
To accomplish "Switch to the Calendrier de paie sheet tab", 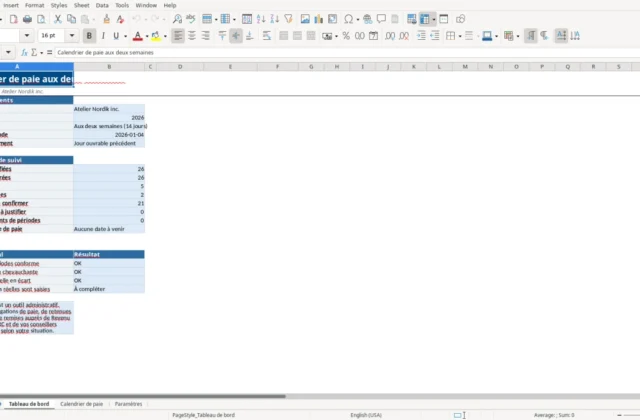I will point(82,404).
